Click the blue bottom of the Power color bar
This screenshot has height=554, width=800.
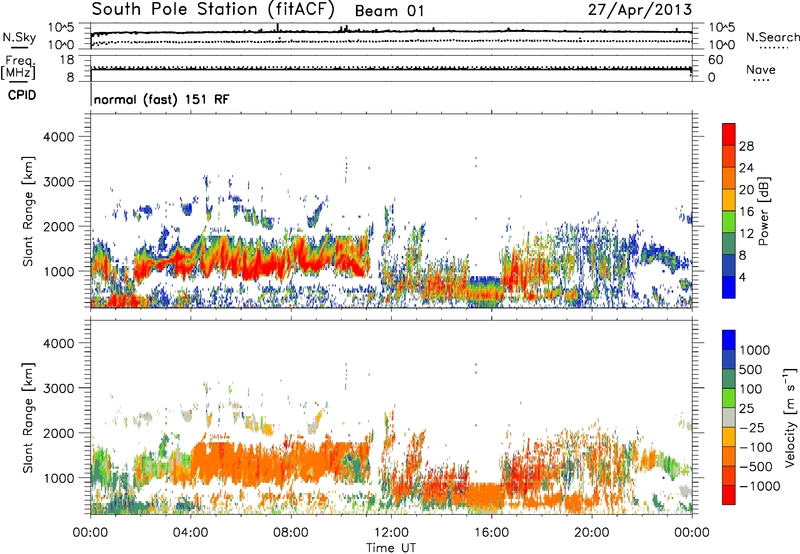729,287
